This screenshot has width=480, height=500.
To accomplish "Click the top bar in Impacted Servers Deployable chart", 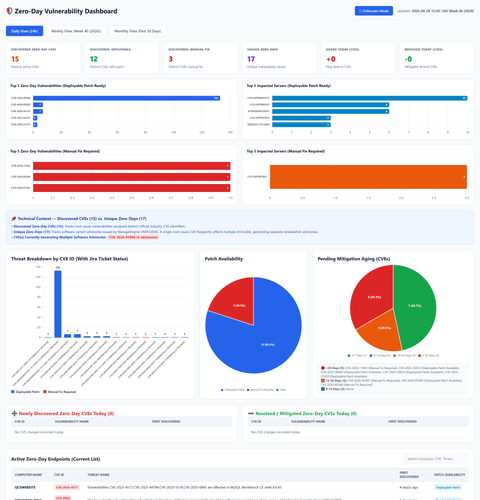I will 370,98.
